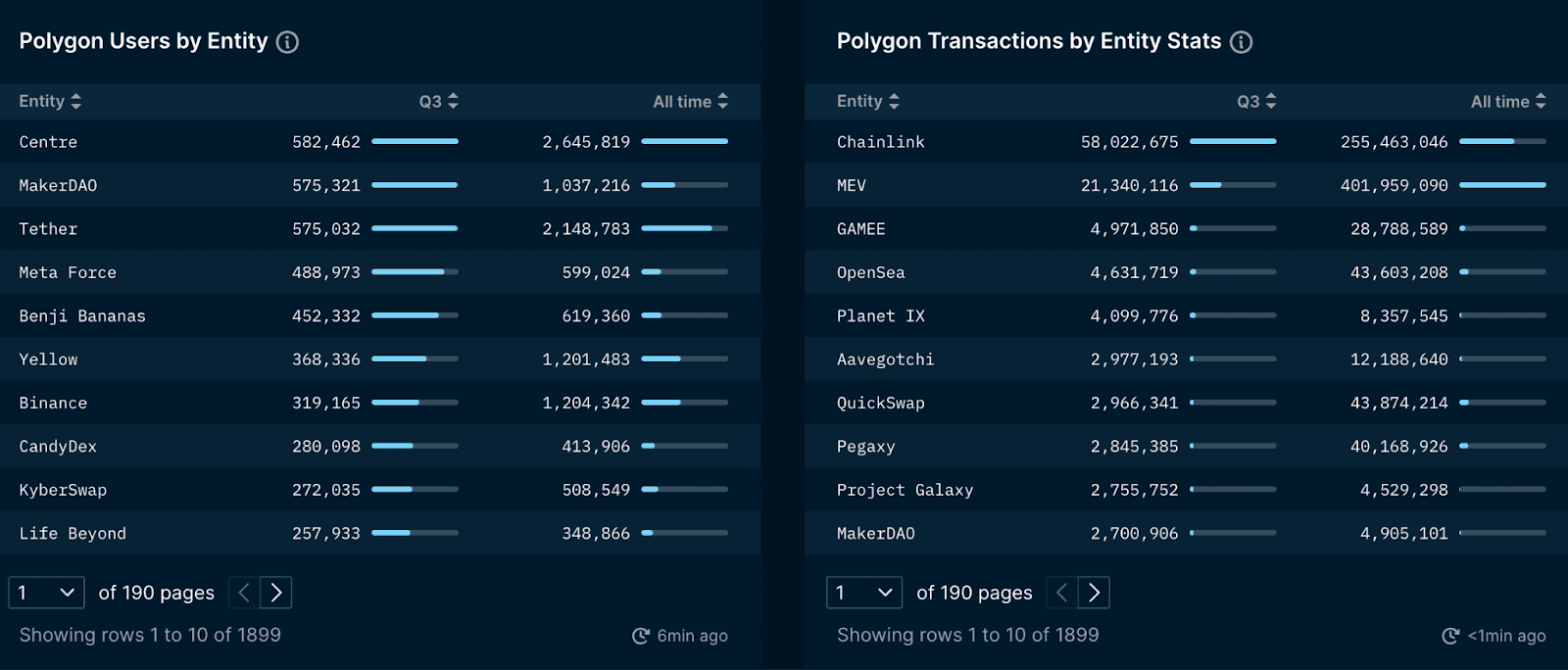Click Centre All time value 2,645,819
Image resolution: width=1568 pixels, height=670 pixels.
click(x=586, y=142)
